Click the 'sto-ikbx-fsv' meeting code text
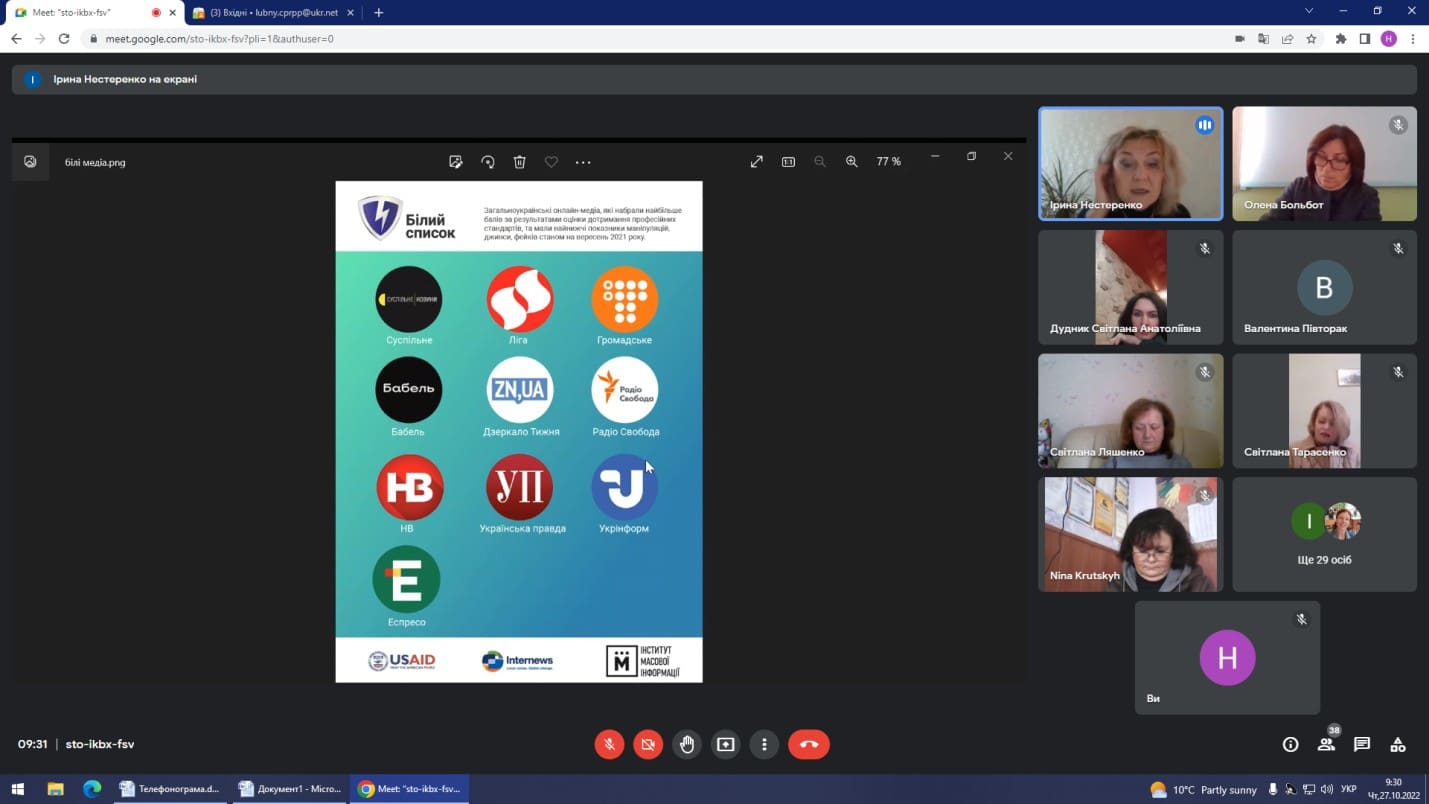 tap(100, 744)
